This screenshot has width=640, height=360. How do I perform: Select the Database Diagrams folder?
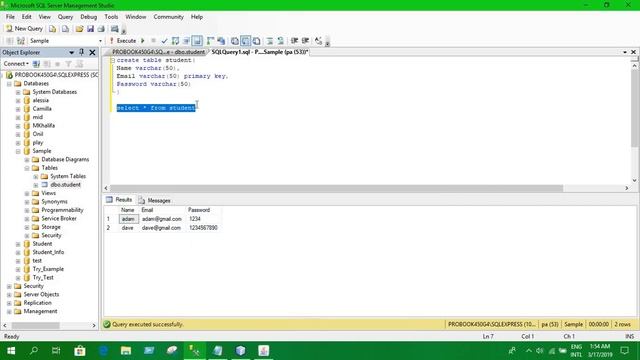tap(65, 160)
